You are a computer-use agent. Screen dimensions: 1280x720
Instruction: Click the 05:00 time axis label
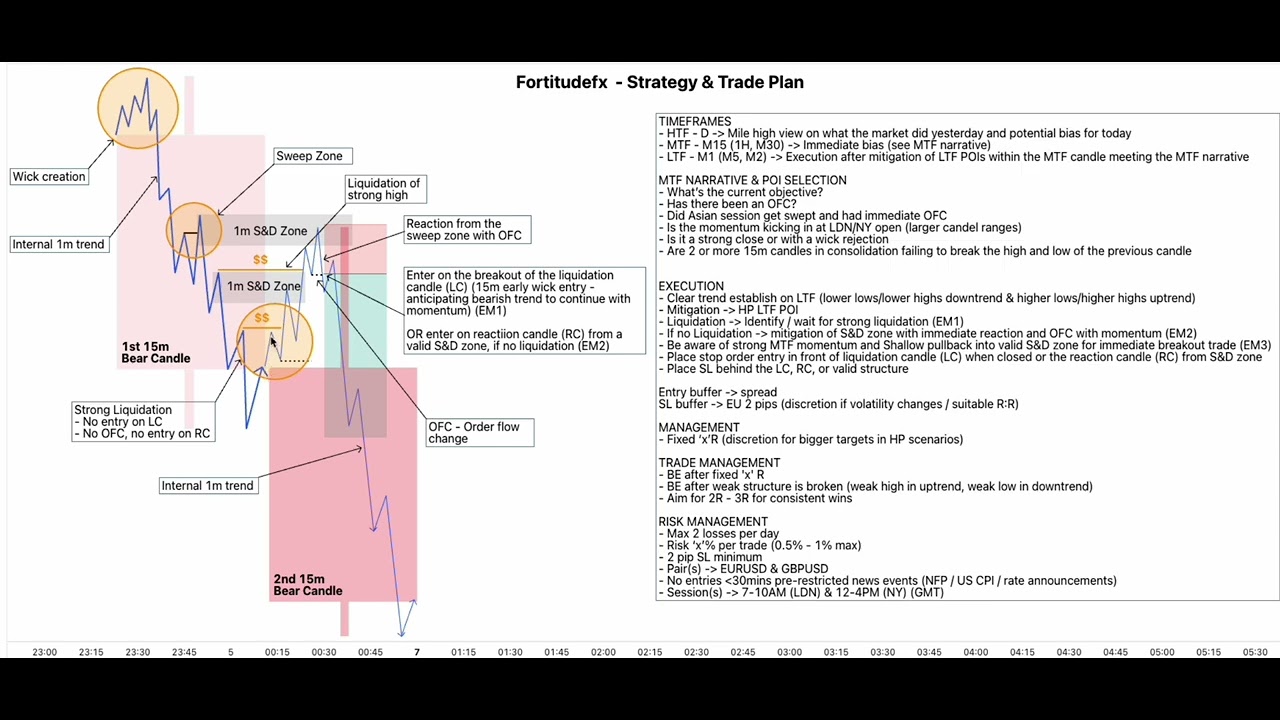1161,652
